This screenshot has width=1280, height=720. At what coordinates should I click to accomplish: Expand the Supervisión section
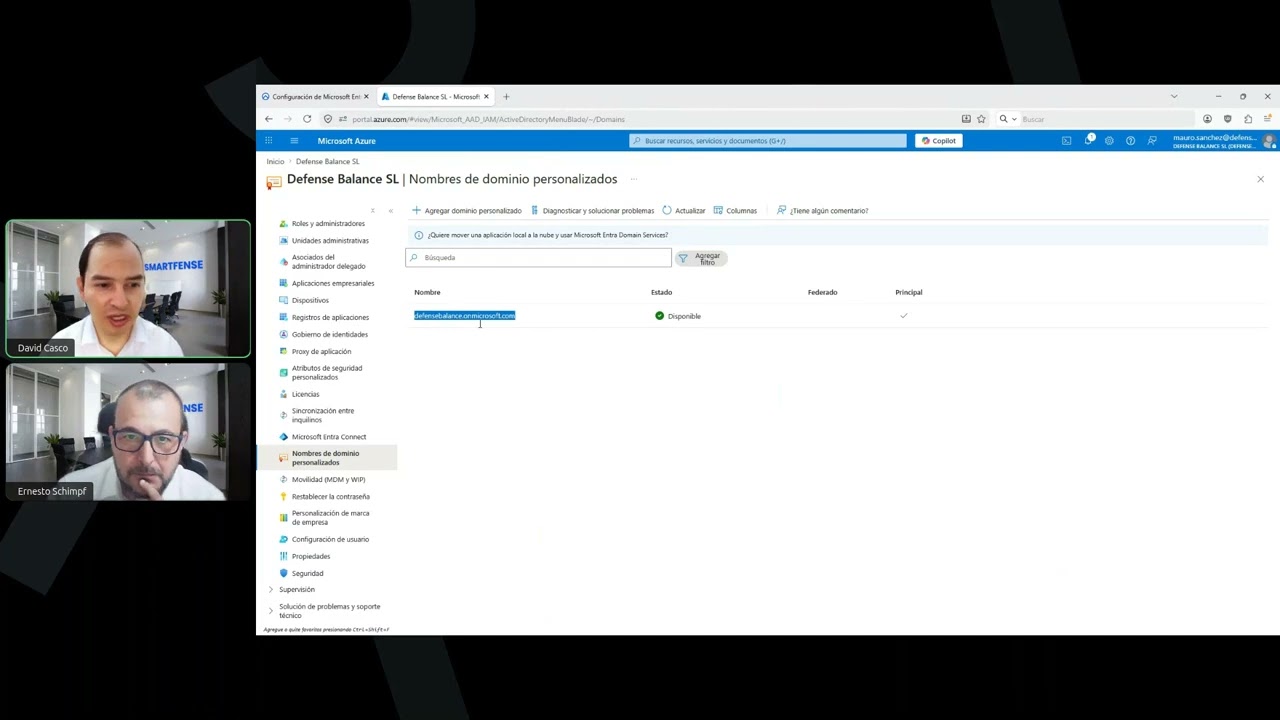(x=270, y=590)
